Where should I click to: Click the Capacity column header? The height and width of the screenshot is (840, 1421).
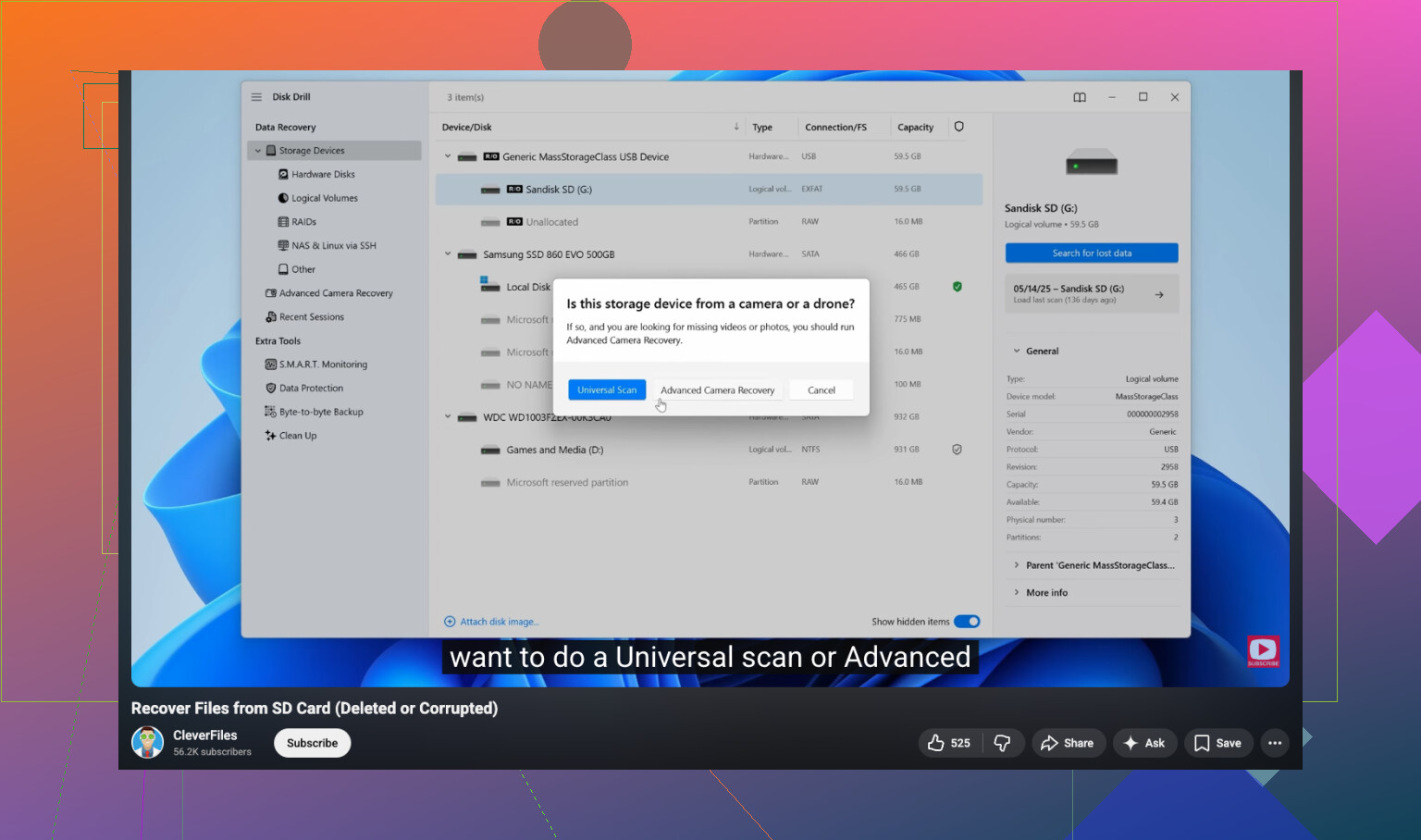click(915, 128)
